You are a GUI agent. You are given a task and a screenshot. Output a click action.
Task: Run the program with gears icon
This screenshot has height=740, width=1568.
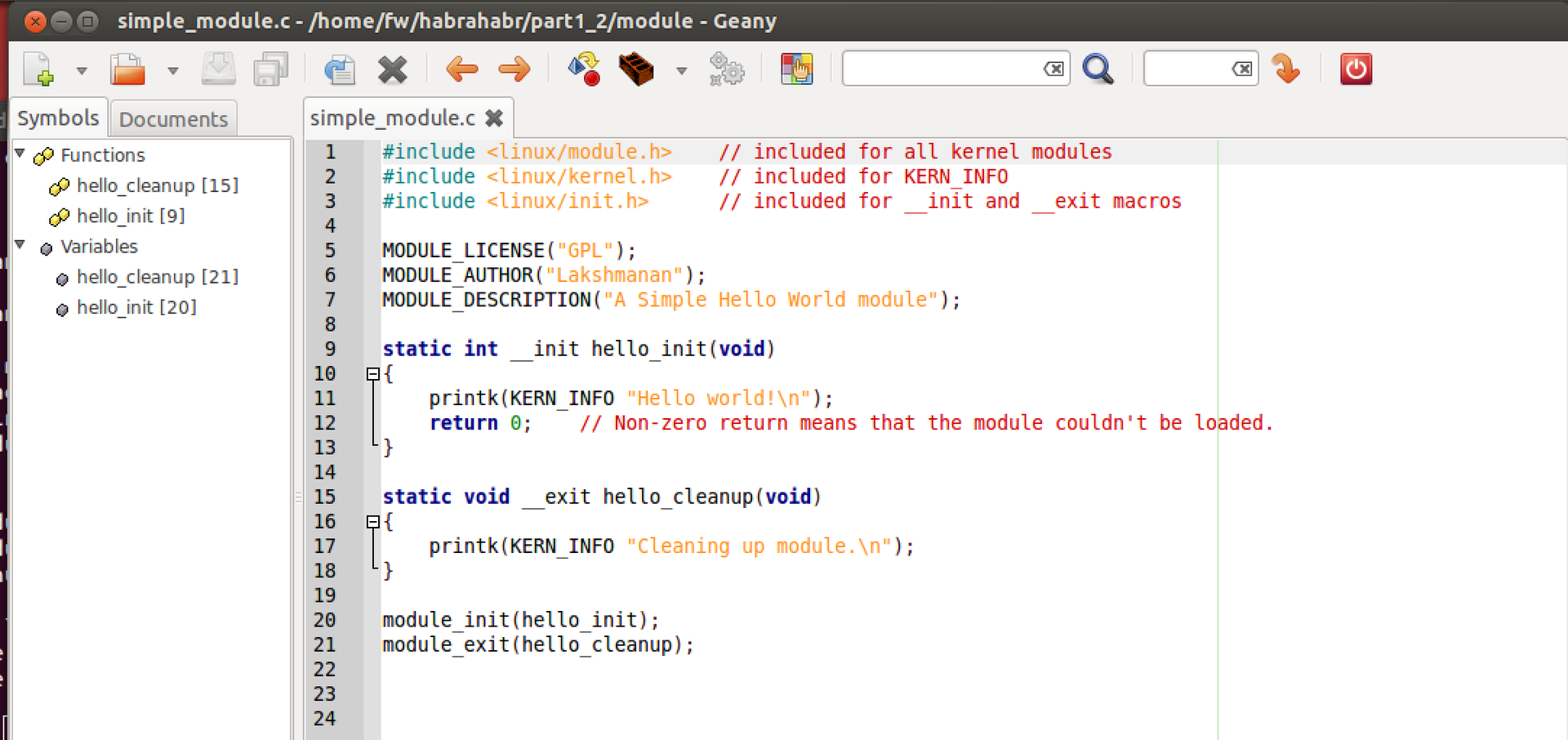point(727,69)
